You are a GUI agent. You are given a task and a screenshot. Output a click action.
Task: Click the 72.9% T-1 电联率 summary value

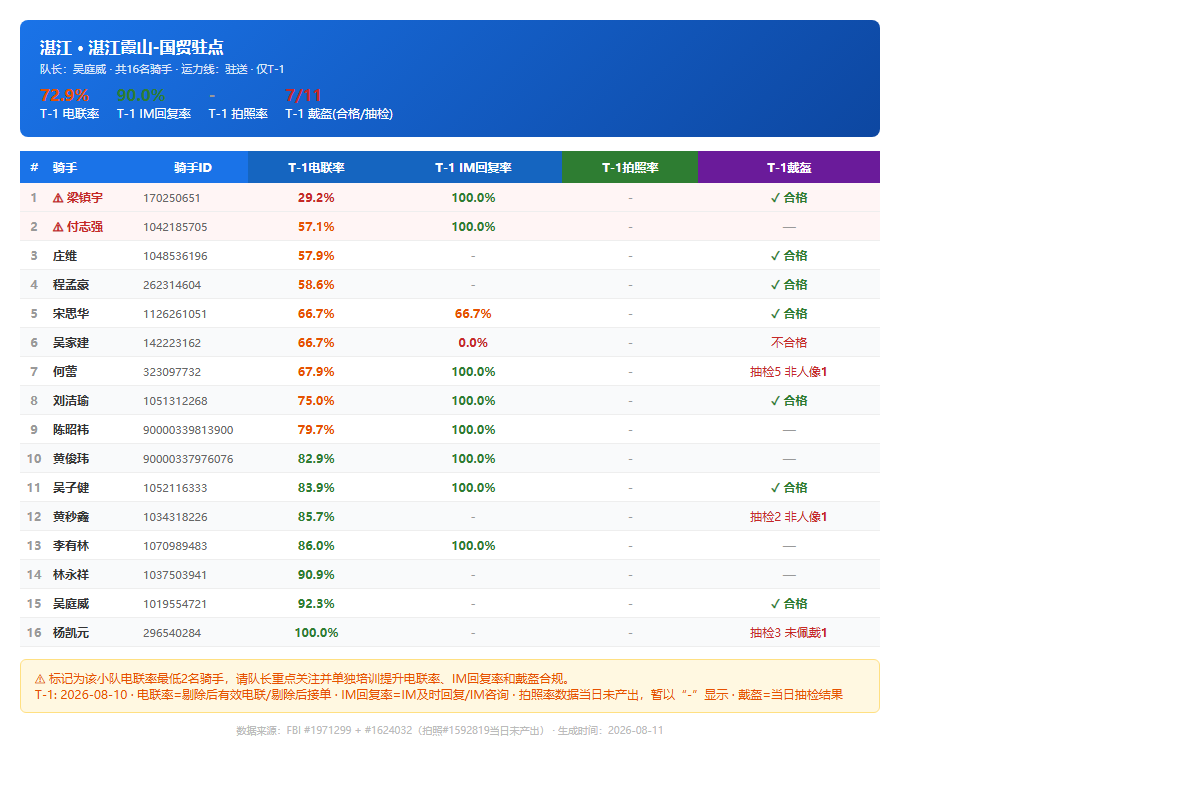pos(64,96)
